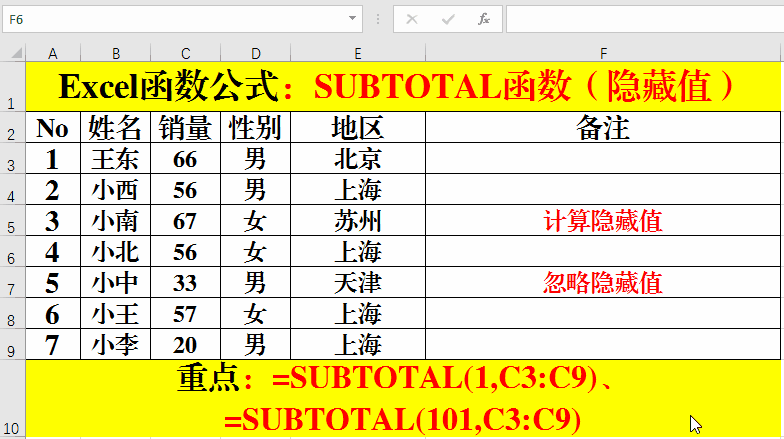Click region cell '苏州'
The image size is (784, 439).
point(358,220)
